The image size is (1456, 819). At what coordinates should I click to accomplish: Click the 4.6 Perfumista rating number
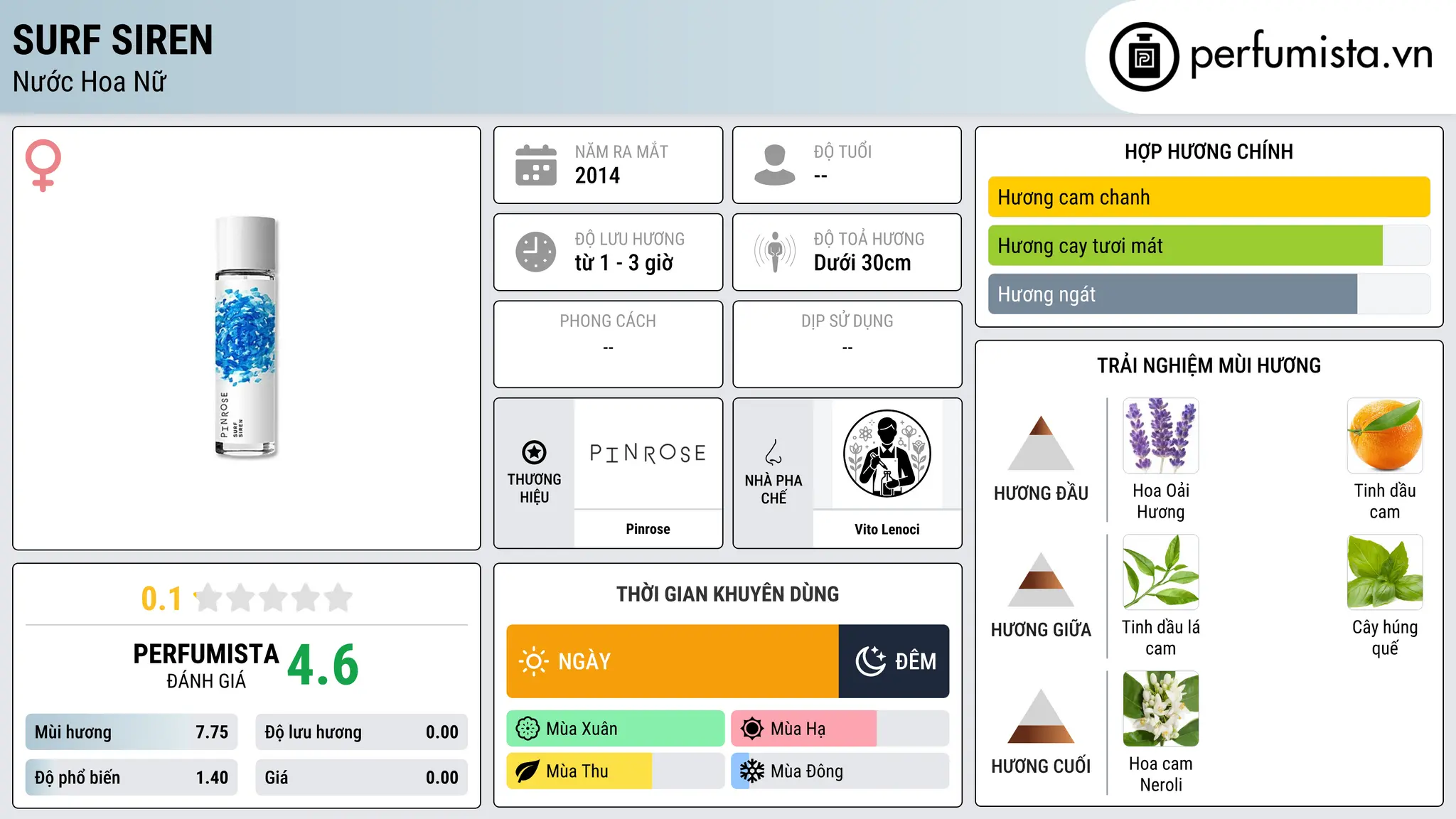(323, 665)
